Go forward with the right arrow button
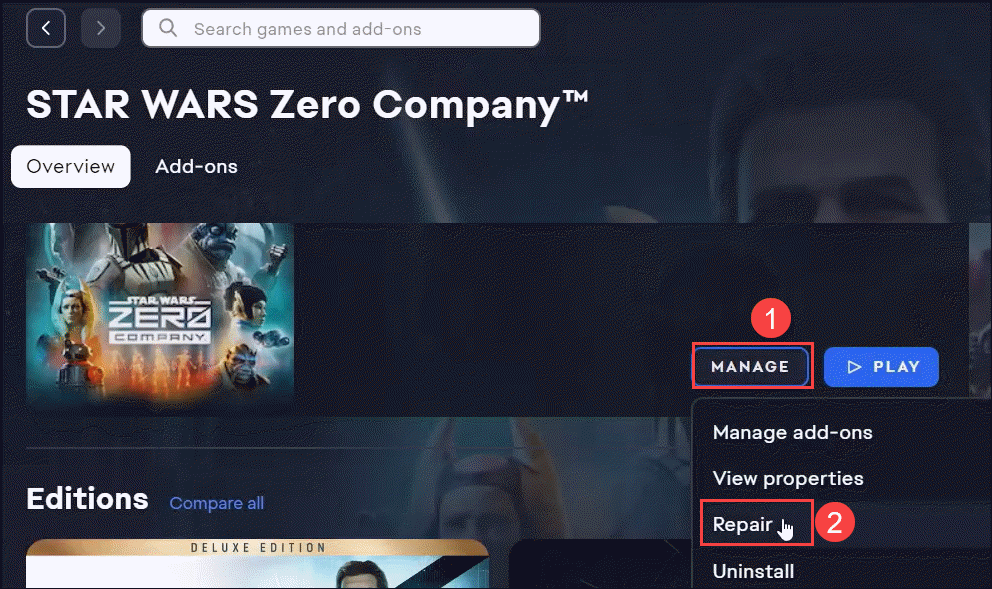 click(x=101, y=28)
